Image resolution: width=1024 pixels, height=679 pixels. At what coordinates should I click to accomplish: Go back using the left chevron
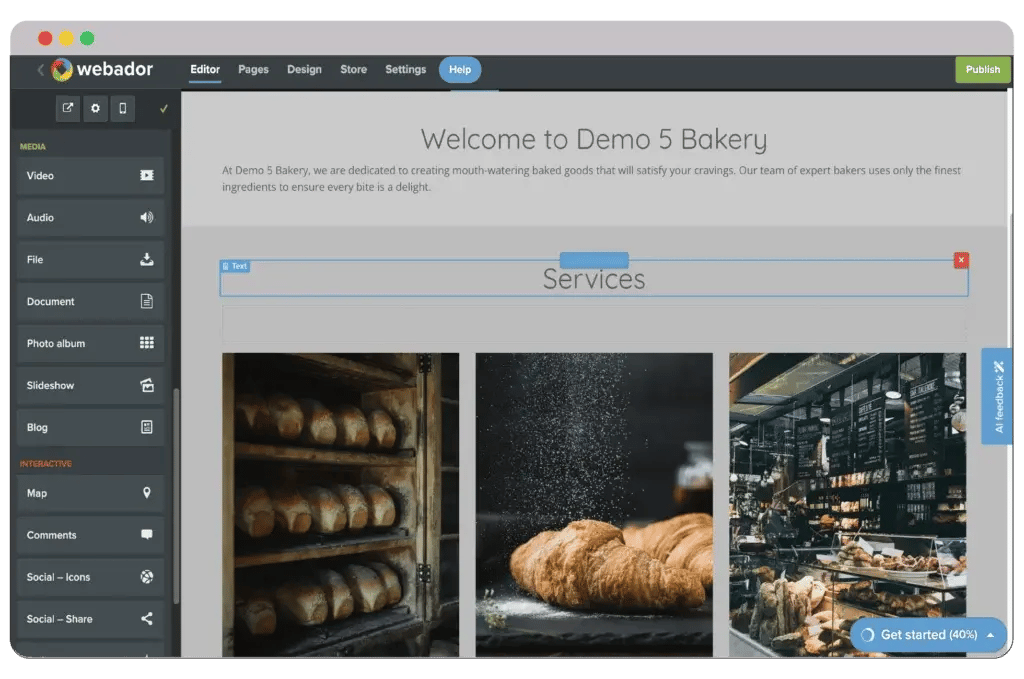point(41,70)
